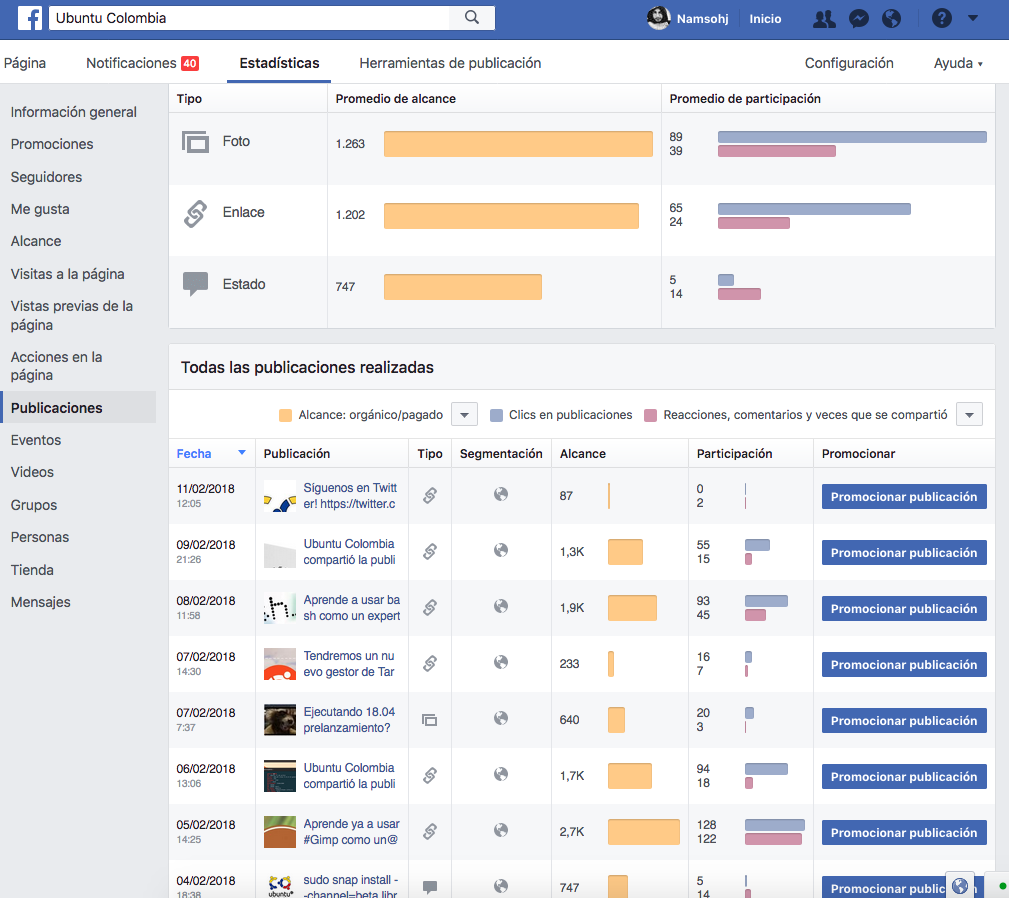Expand the account menu arrow in top bar
The height and width of the screenshot is (898, 1009).
tap(973, 18)
